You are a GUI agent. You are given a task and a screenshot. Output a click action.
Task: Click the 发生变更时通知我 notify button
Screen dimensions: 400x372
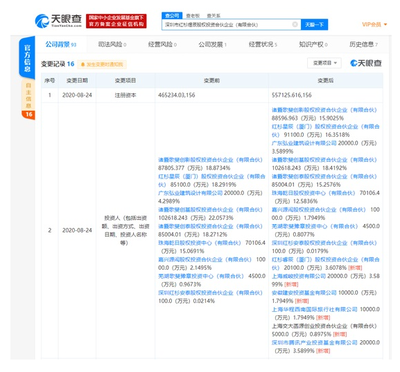pyautogui.click(x=102, y=64)
